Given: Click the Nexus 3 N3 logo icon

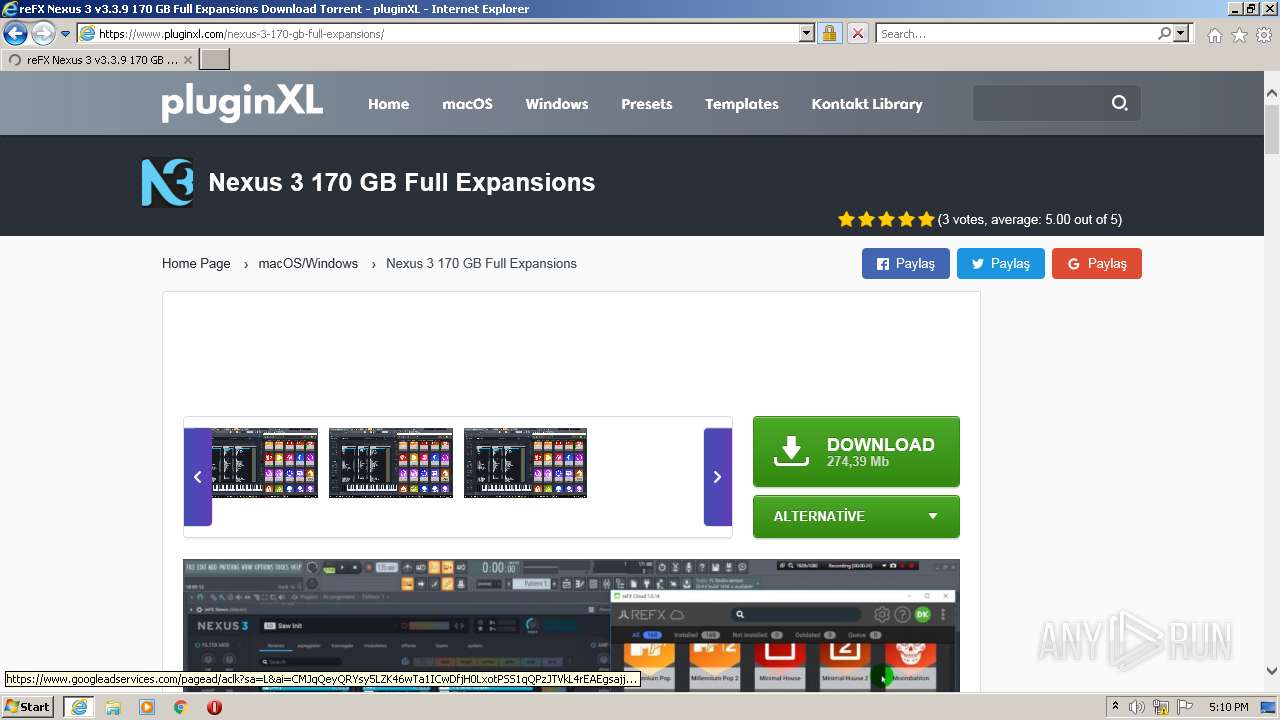Looking at the screenshot, I should (x=168, y=182).
